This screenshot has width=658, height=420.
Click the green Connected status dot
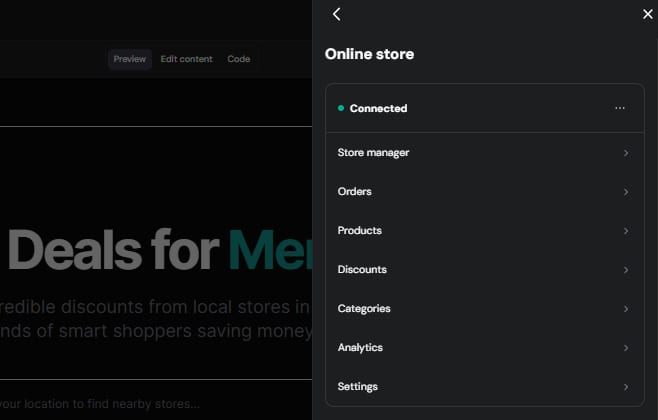[x=341, y=108]
